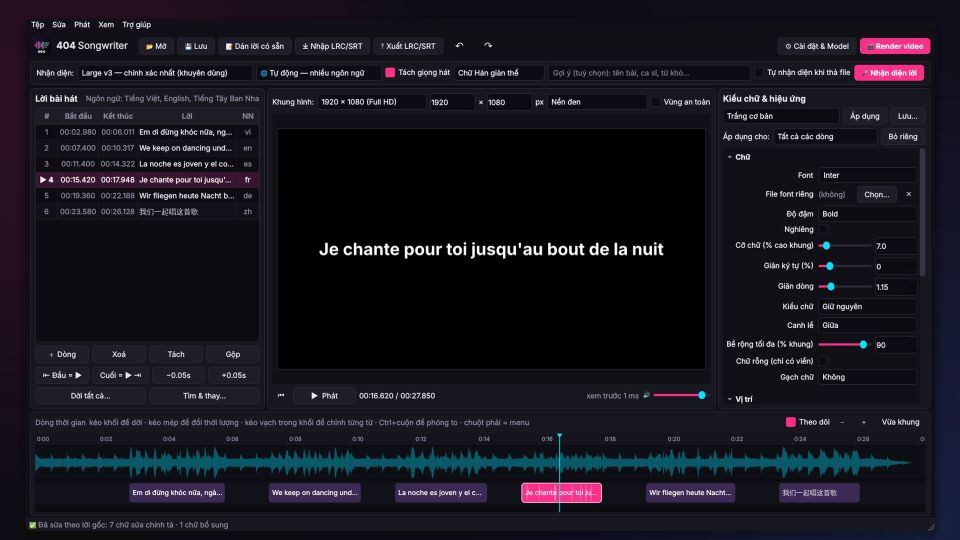Enable the Nghiêng italic checkbox
This screenshot has height=540, width=960.
823,230
